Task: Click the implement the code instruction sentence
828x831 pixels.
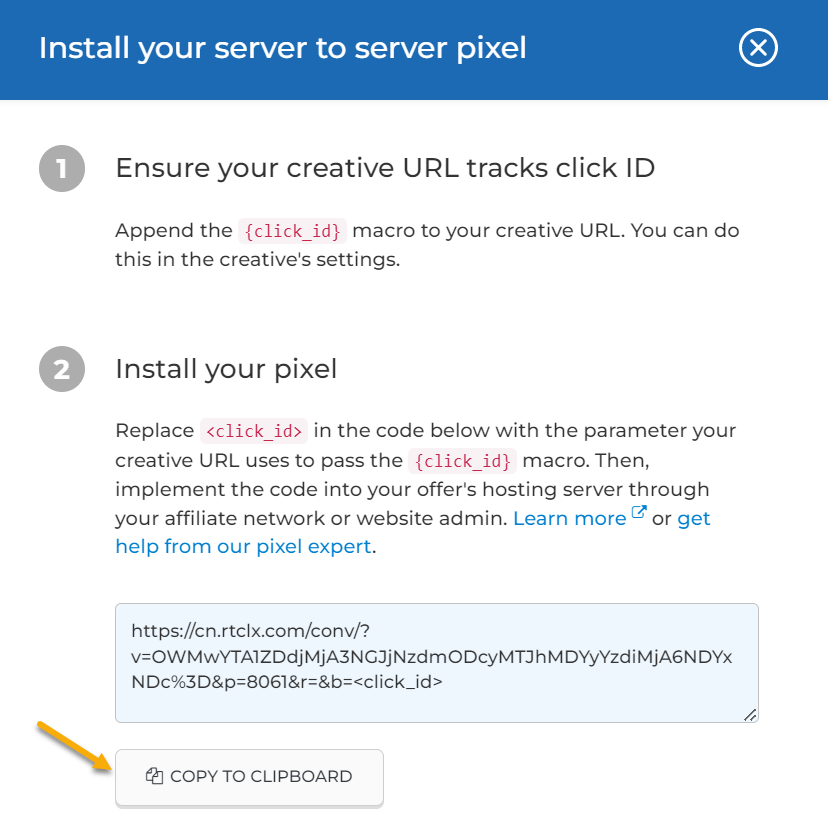Action: [412, 490]
